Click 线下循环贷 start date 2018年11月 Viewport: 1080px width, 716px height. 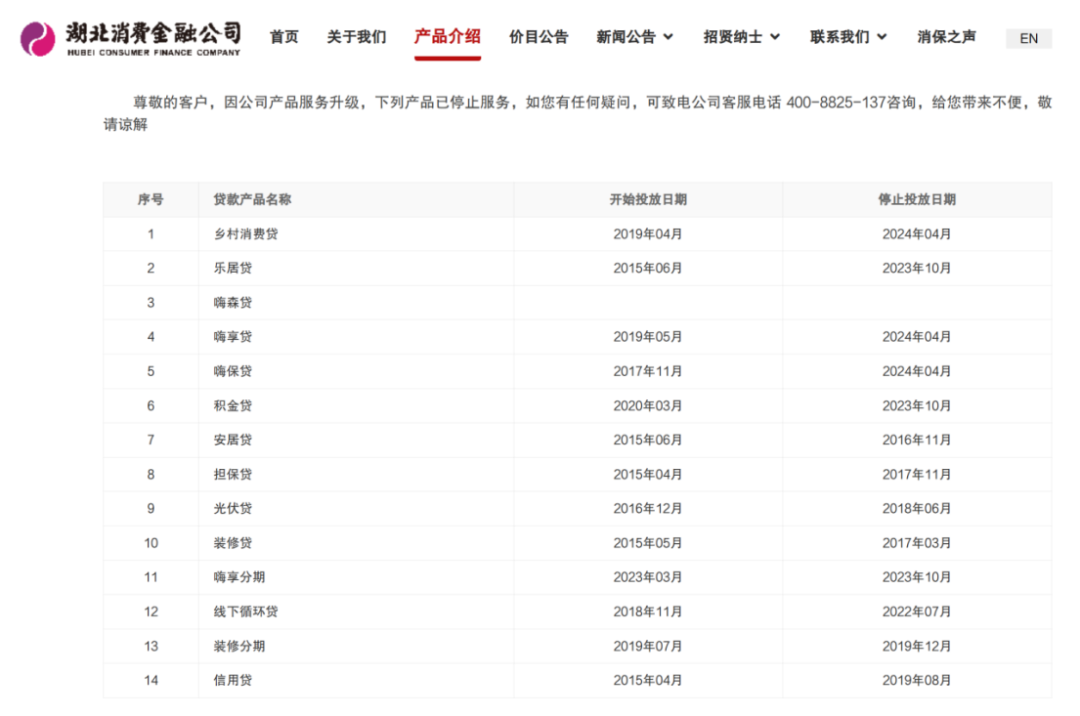click(647, 611)
